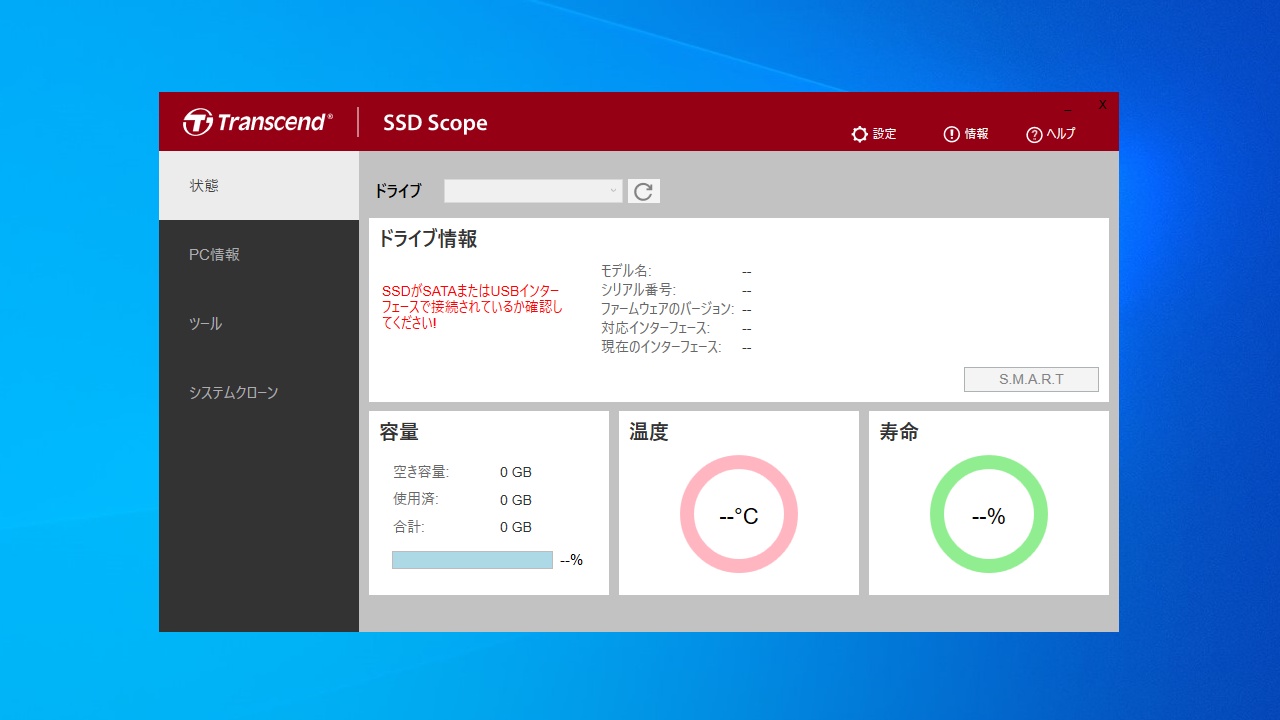Click the 使用済: label
This screenshot has height=720, width=1280.
pos(416,499)
